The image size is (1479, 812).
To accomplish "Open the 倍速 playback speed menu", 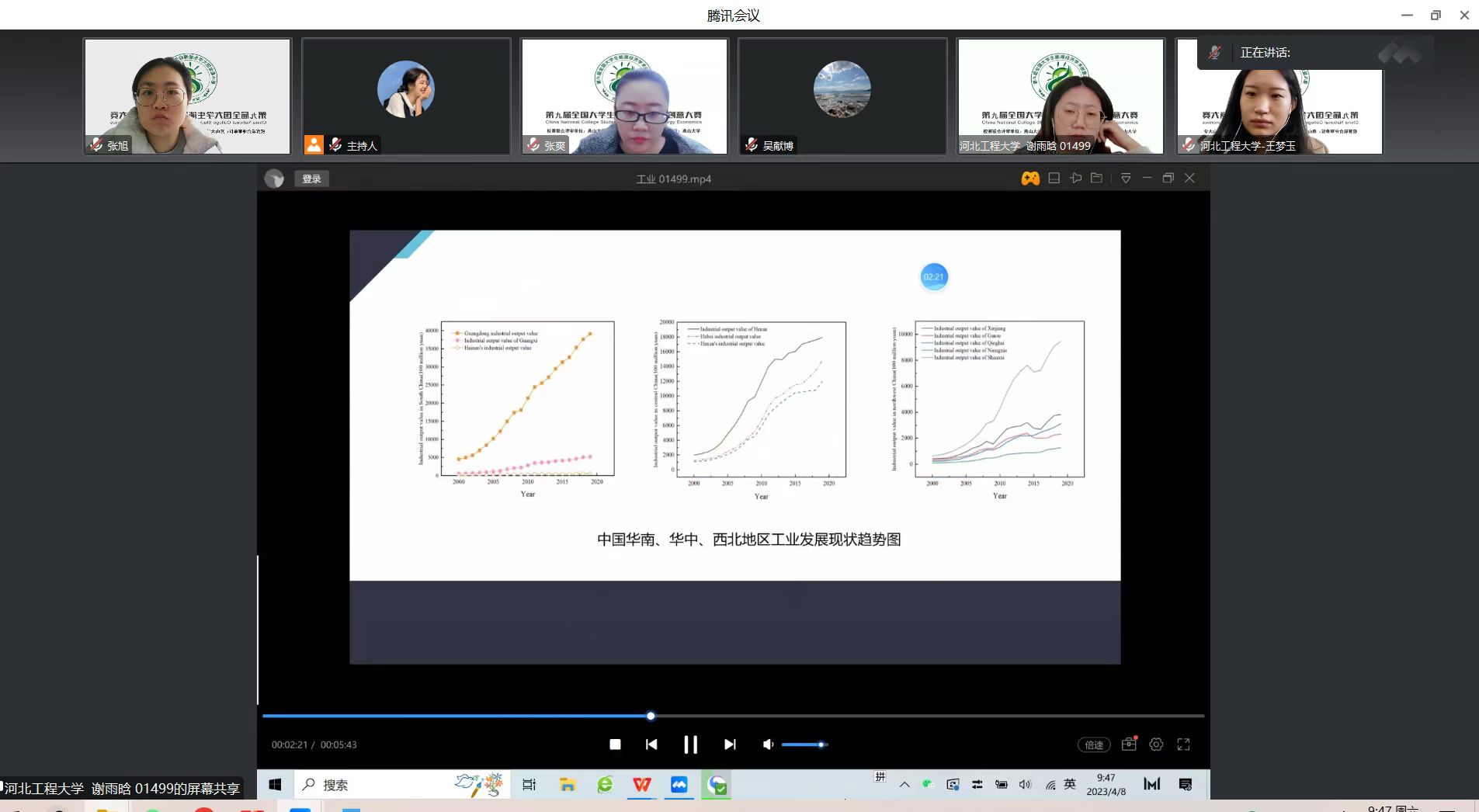I will click(1094, 744).
